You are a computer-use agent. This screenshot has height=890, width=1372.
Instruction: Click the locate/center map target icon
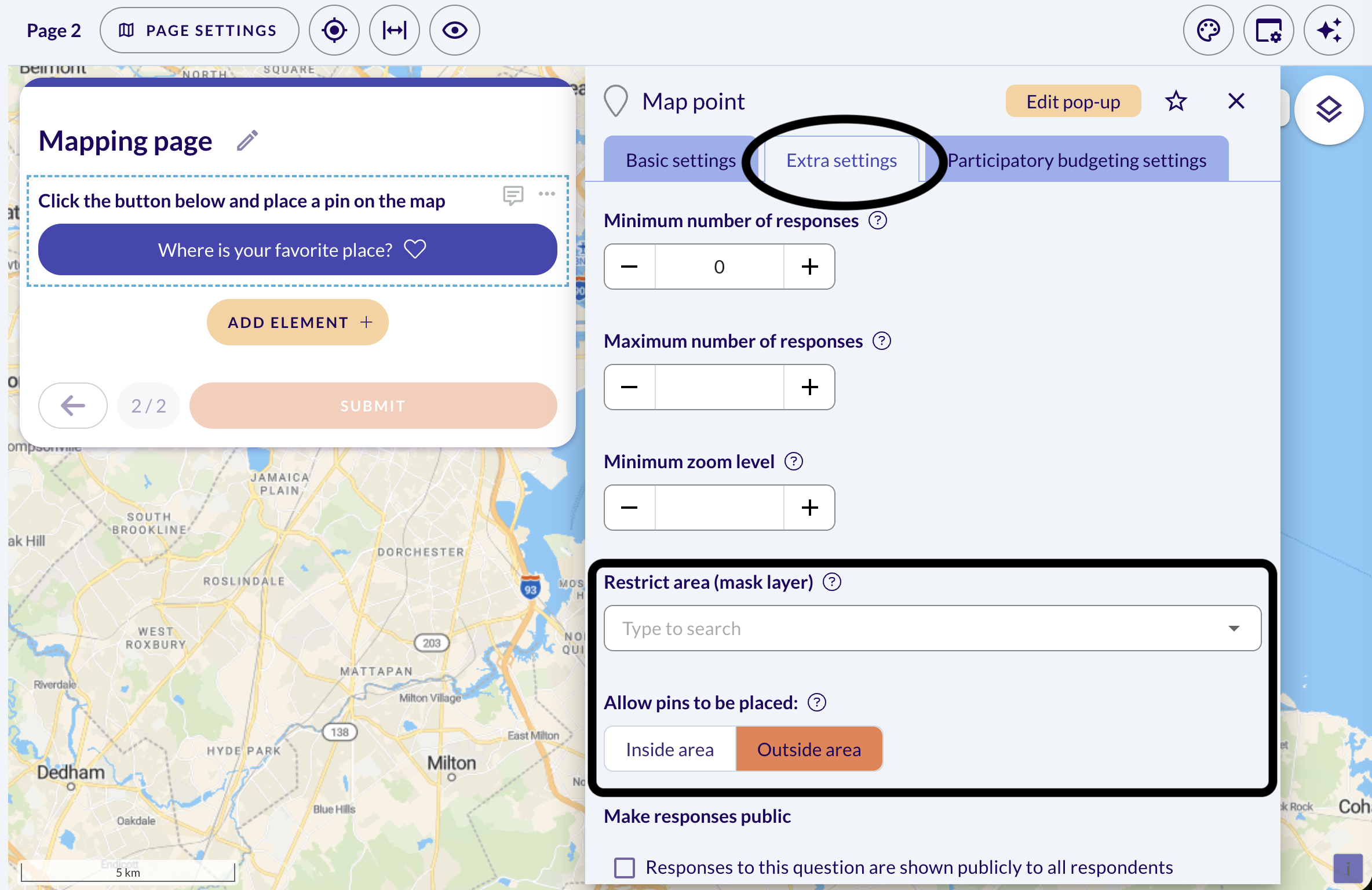tap(334, 30)
